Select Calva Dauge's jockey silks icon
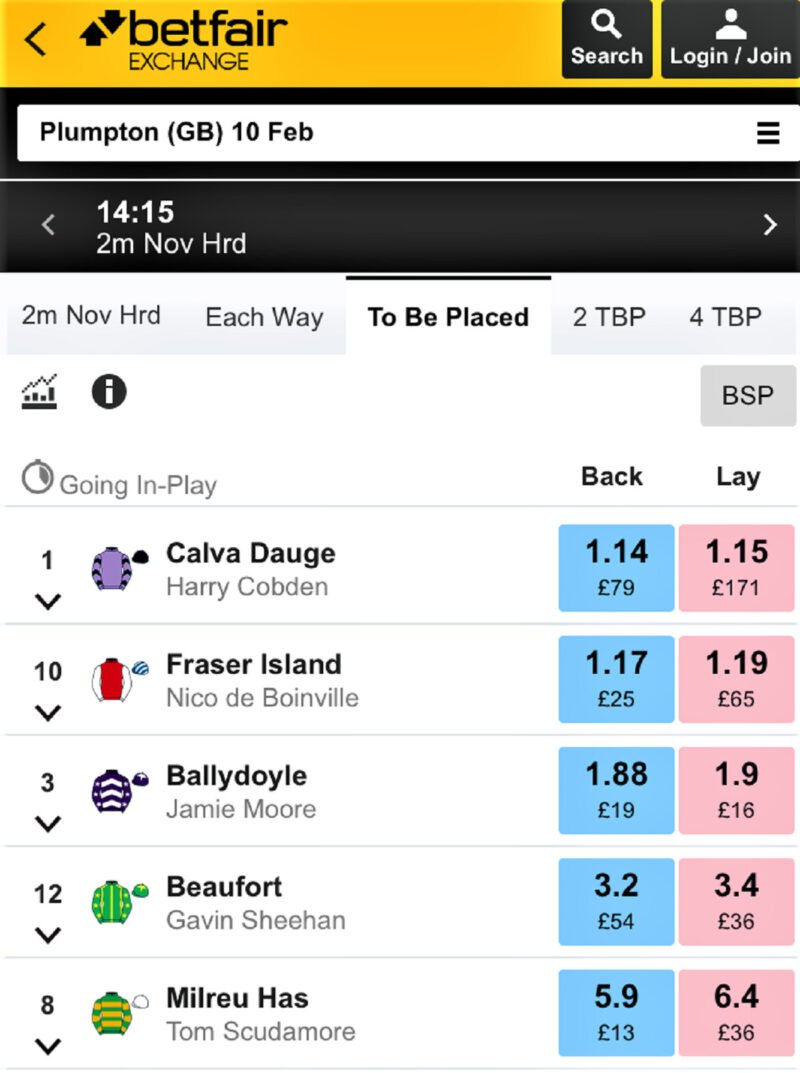Viewport: 800px width, 1073px height. pos(113,568)
